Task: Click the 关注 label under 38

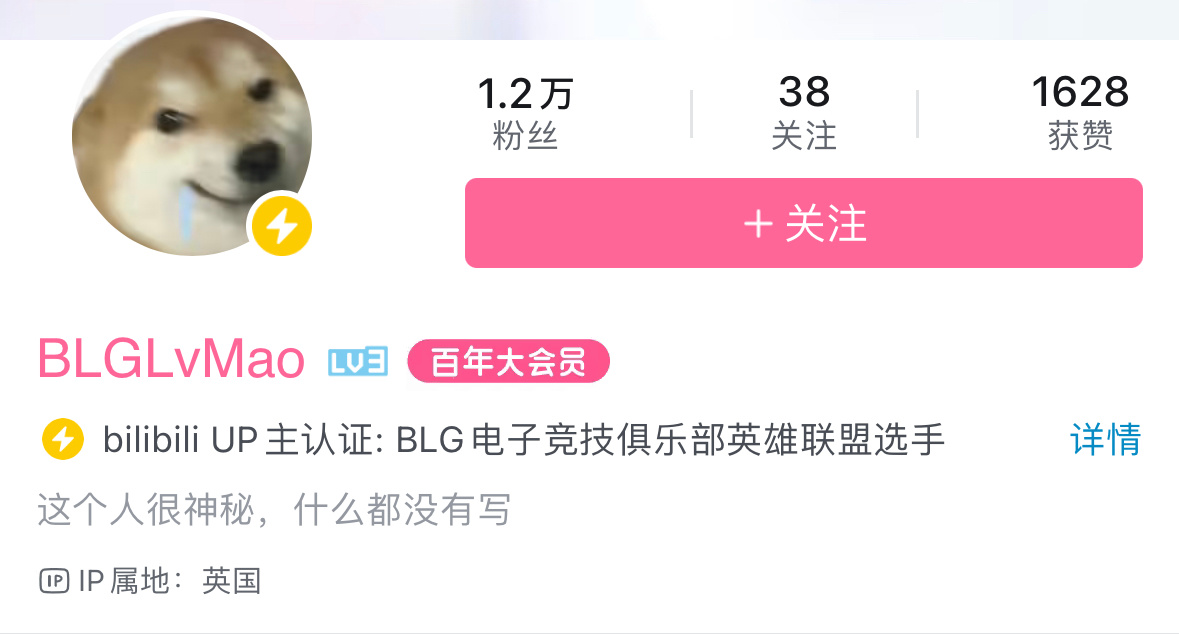Action: [804, 136]
